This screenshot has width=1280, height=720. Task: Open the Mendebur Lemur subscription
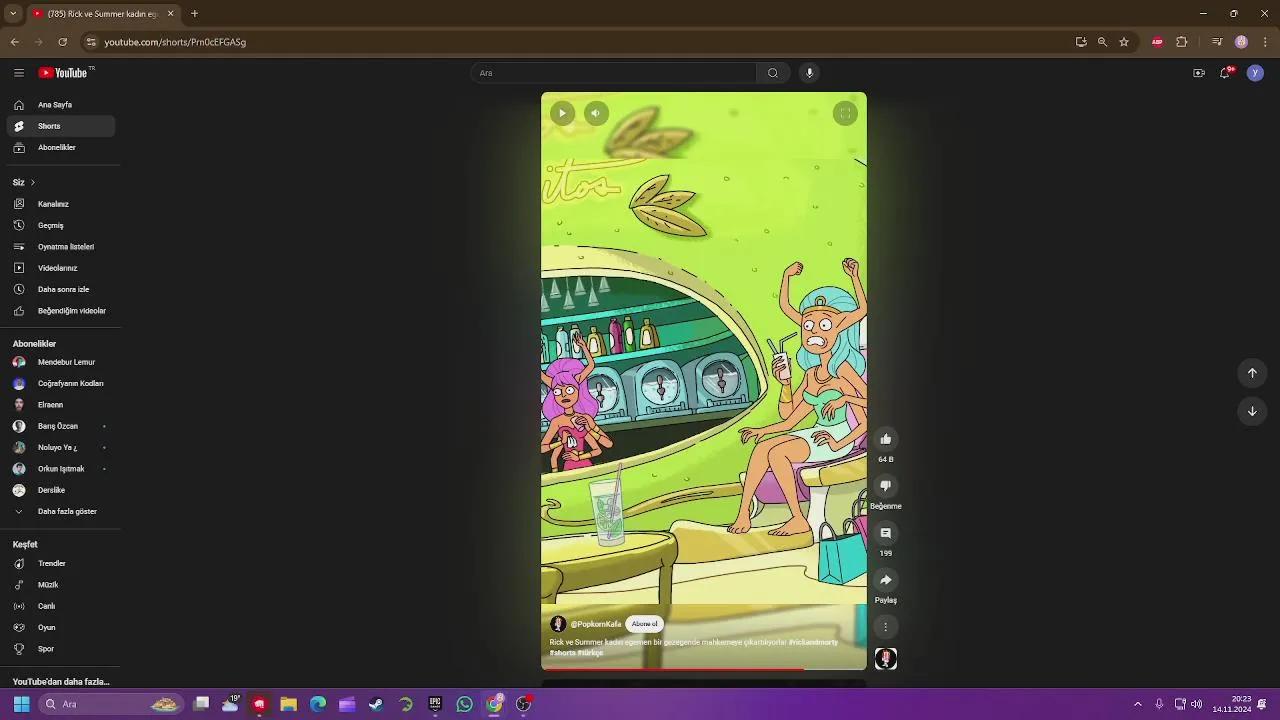60,362
